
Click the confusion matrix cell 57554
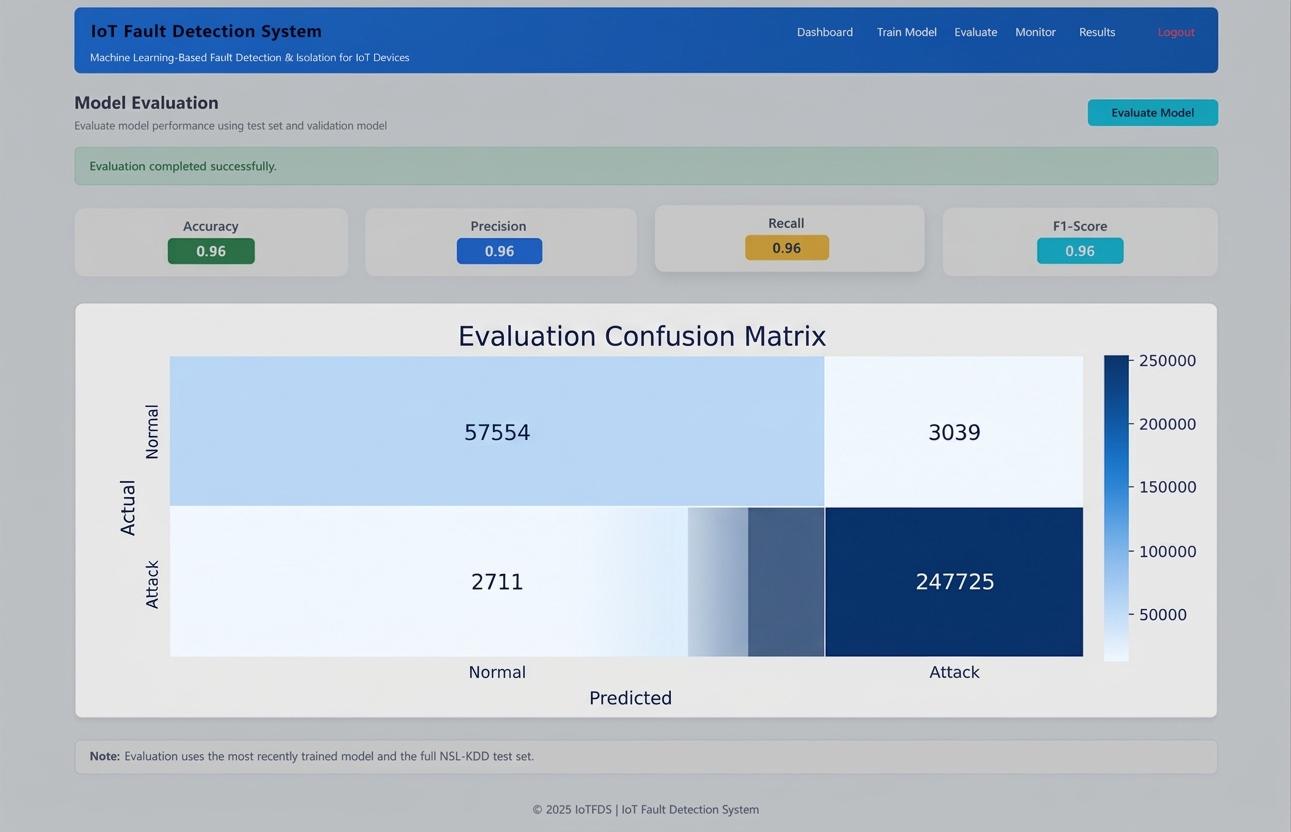click(x=497, y=432)
